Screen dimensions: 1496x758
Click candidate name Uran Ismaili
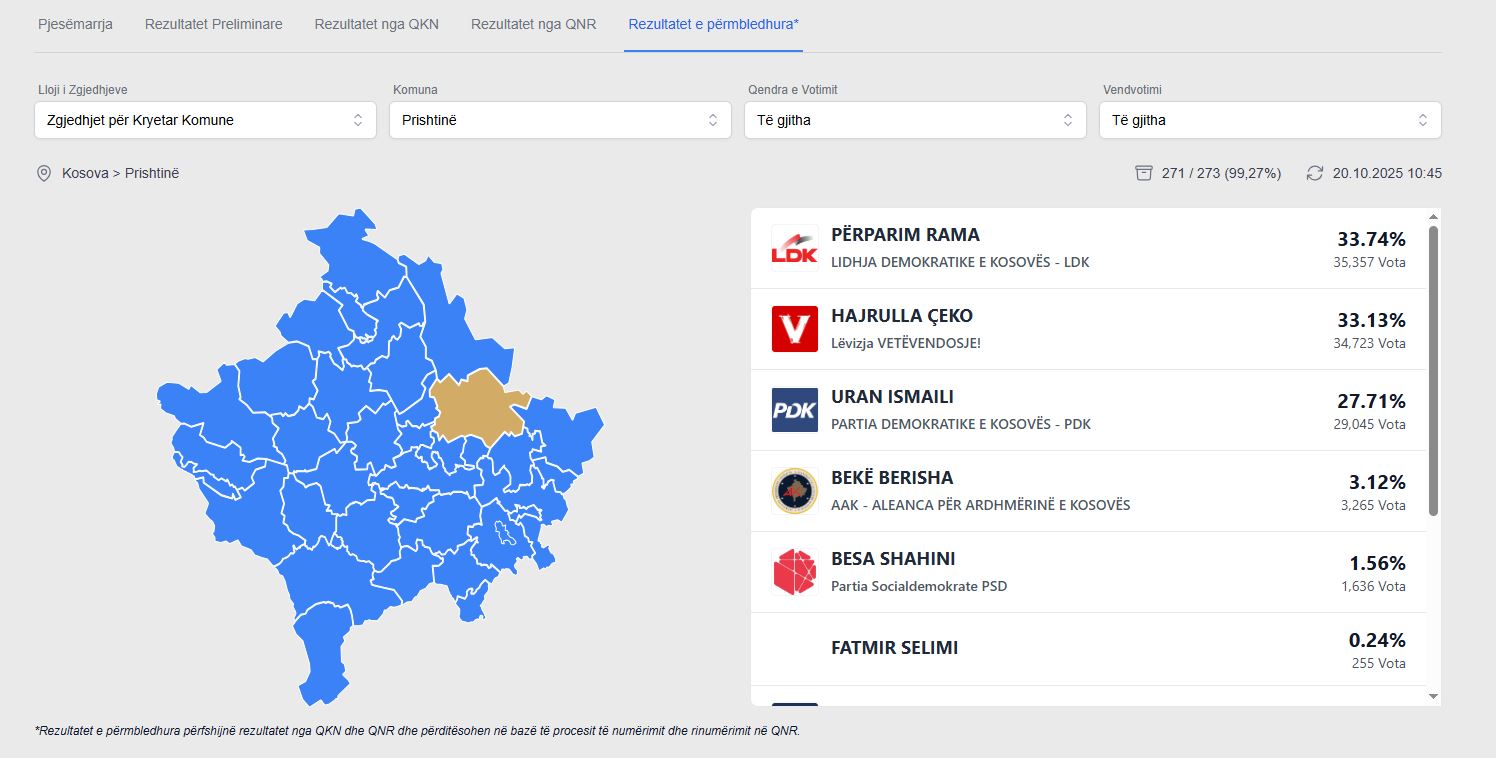pyautogui.click(x=892, y=397)
